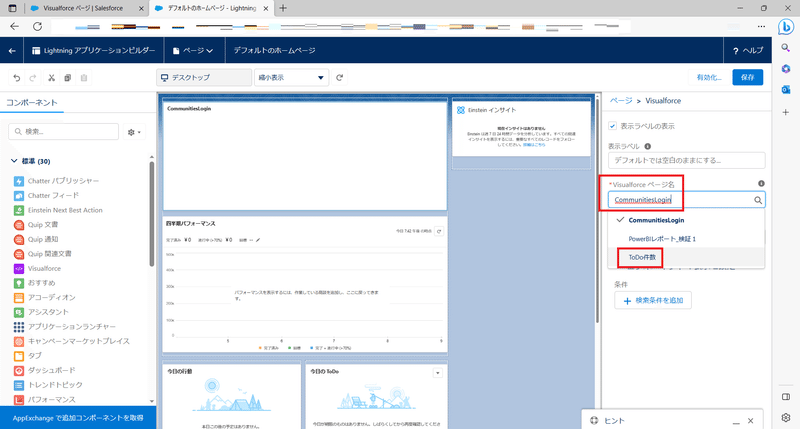
Task: Open the 今日の ToDo card dropdown arrow
Action: pyautogui.click(x=437, y=373)
